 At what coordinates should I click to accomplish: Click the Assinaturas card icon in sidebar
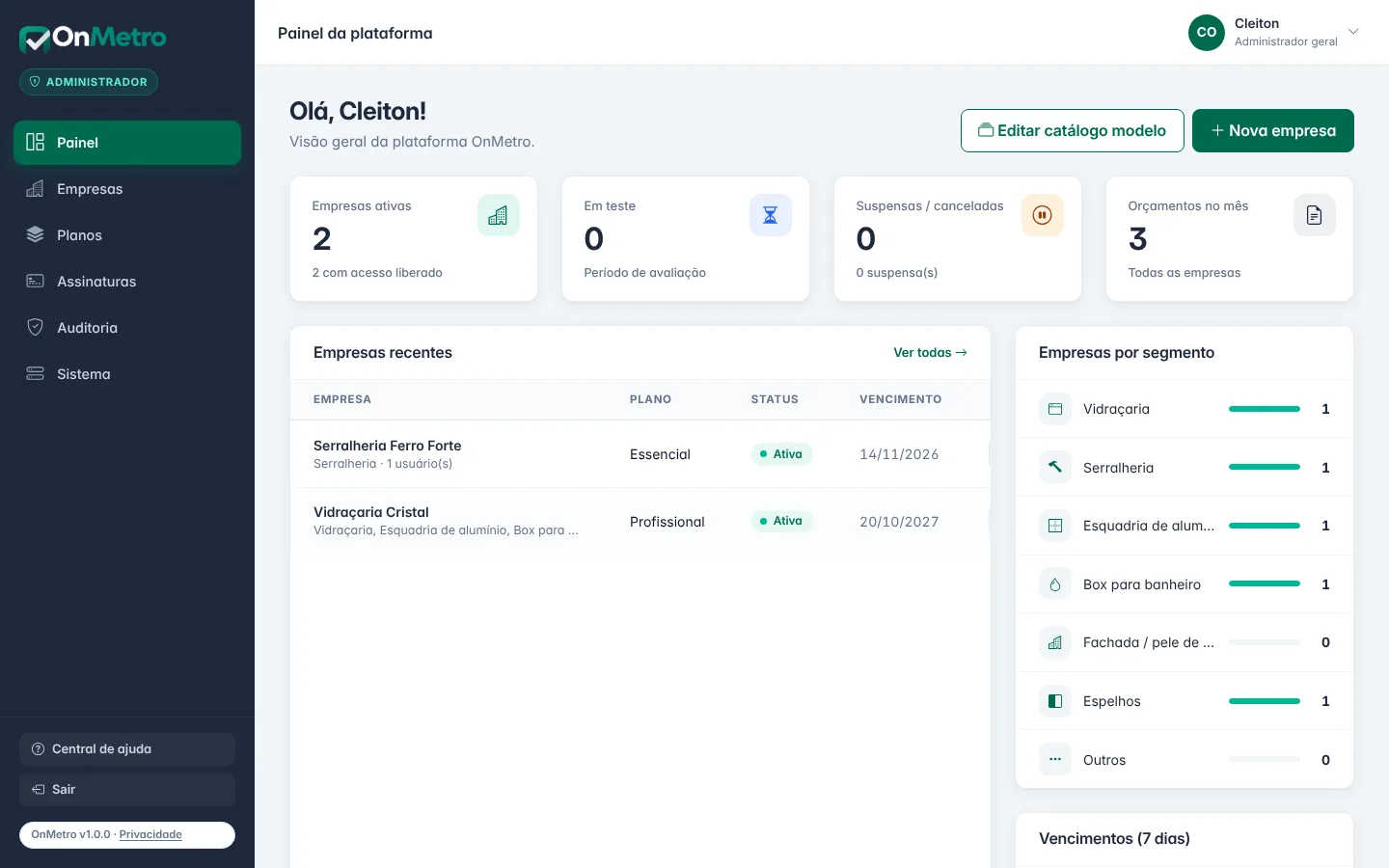36,282
